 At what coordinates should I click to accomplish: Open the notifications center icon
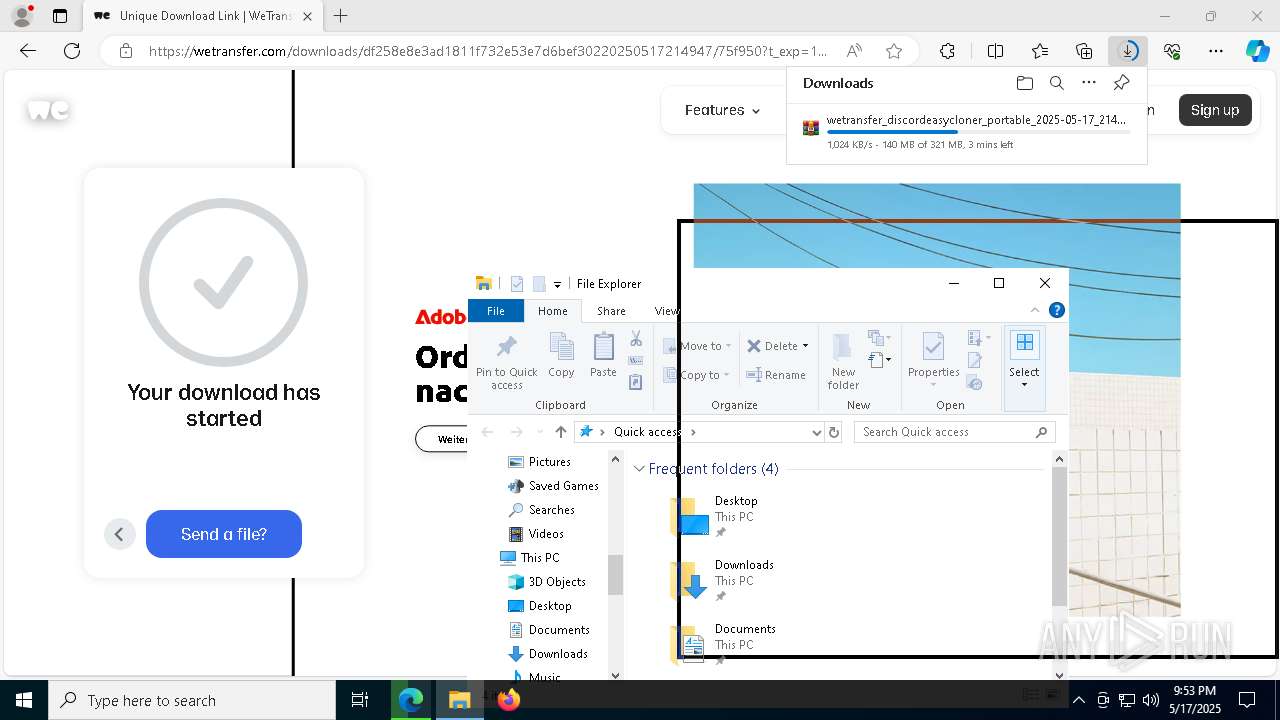click(1247, 700)
